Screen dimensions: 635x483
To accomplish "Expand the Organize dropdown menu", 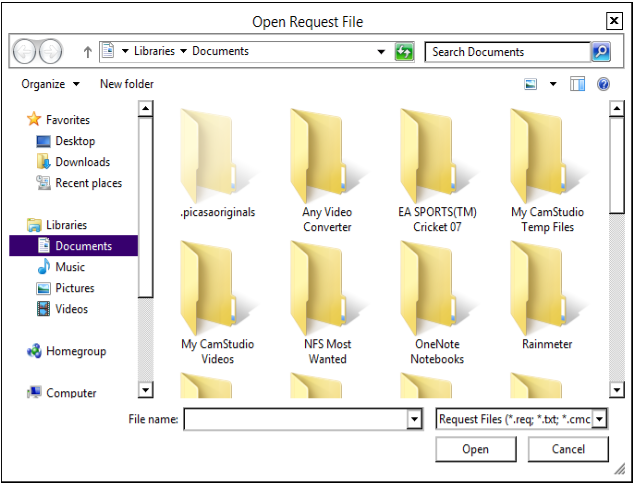I will pyautogui.click(x=50, y=84).
